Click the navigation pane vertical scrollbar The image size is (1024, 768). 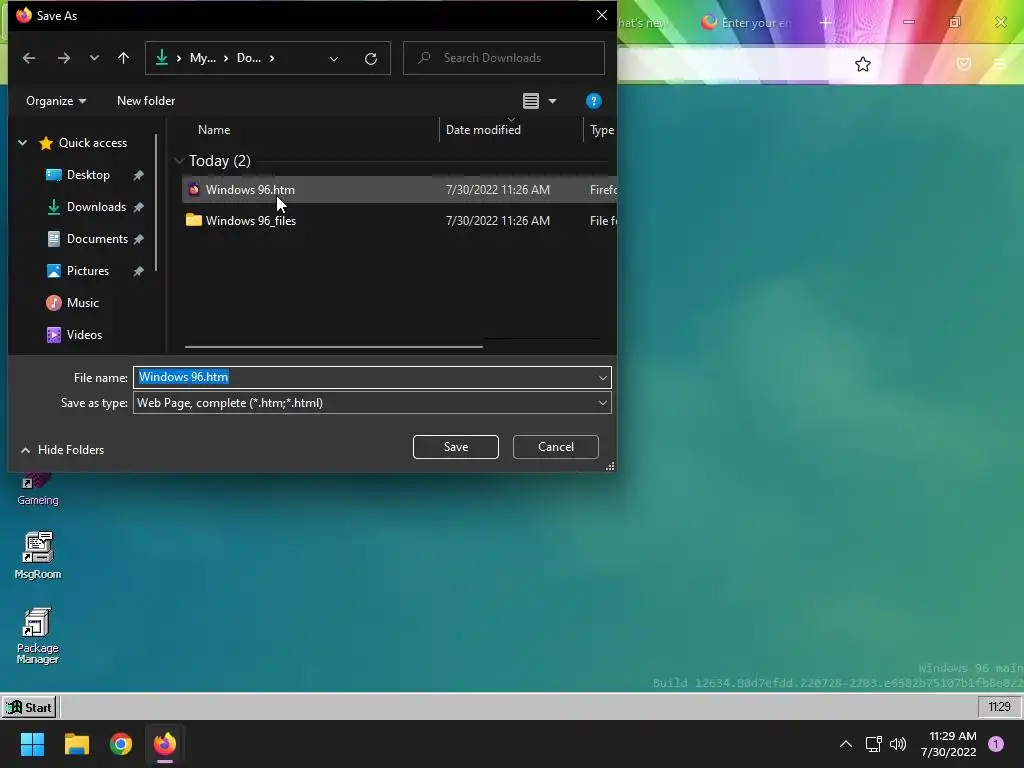pos(156,202)
